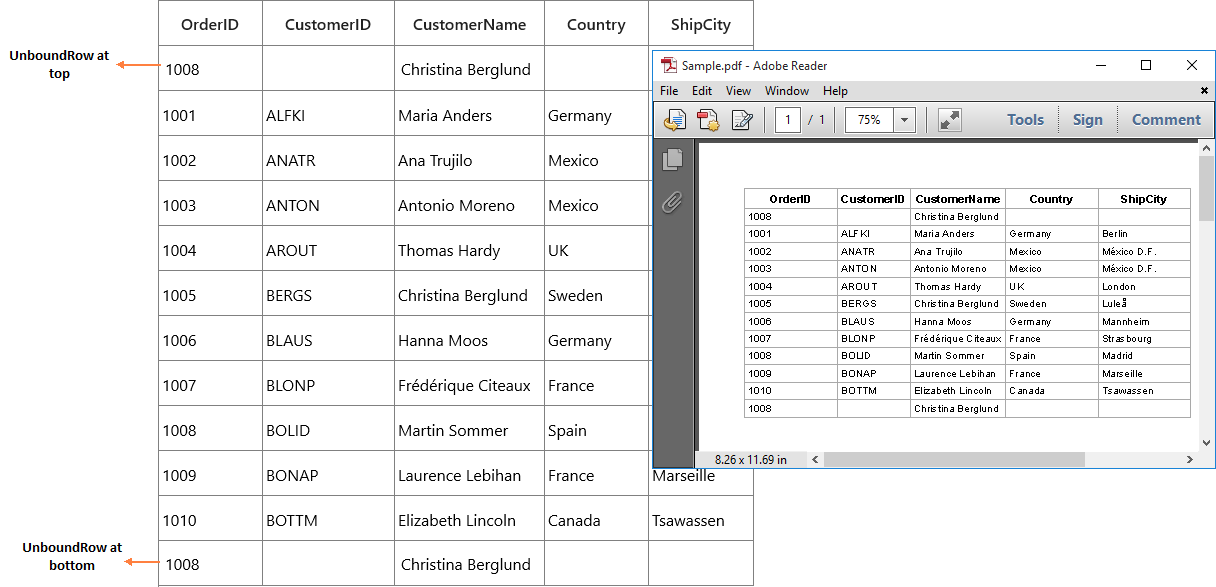Select grid cell Sweden
Image resolution: width=1216 pixels, height=587 pixels.
point(596,295)
